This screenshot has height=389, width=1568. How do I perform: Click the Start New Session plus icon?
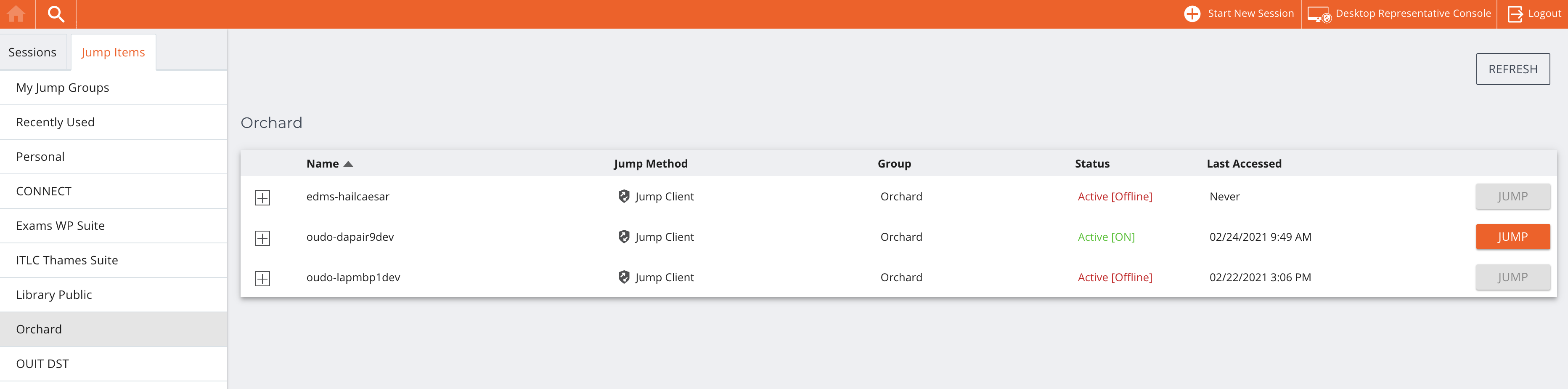coord(1192,14)
